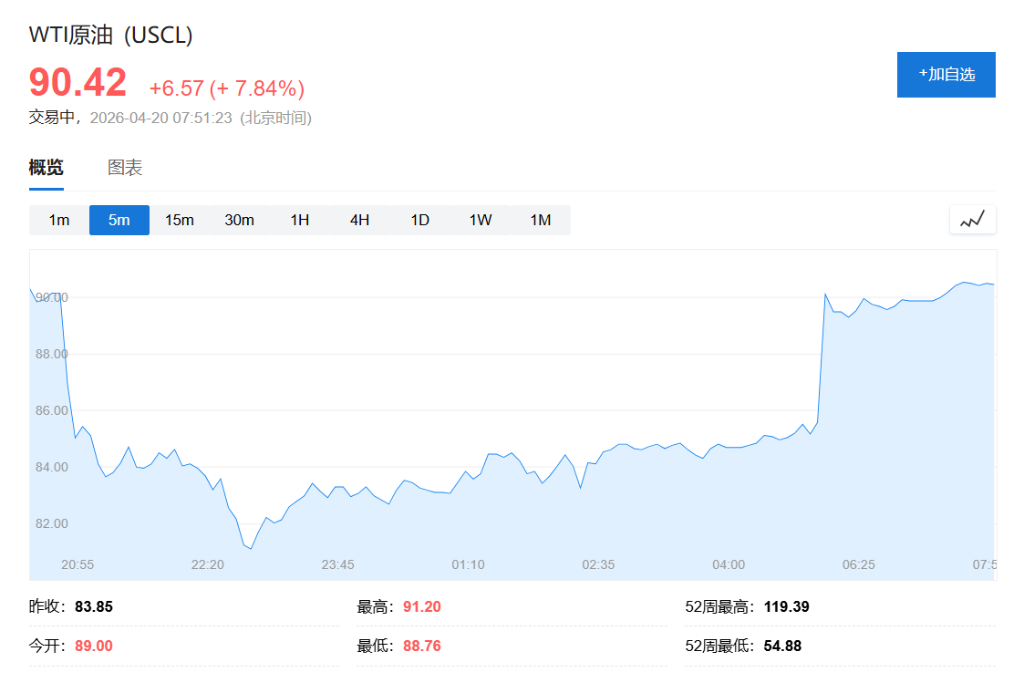Select the 1m timeframe

[x=58, y=219]
